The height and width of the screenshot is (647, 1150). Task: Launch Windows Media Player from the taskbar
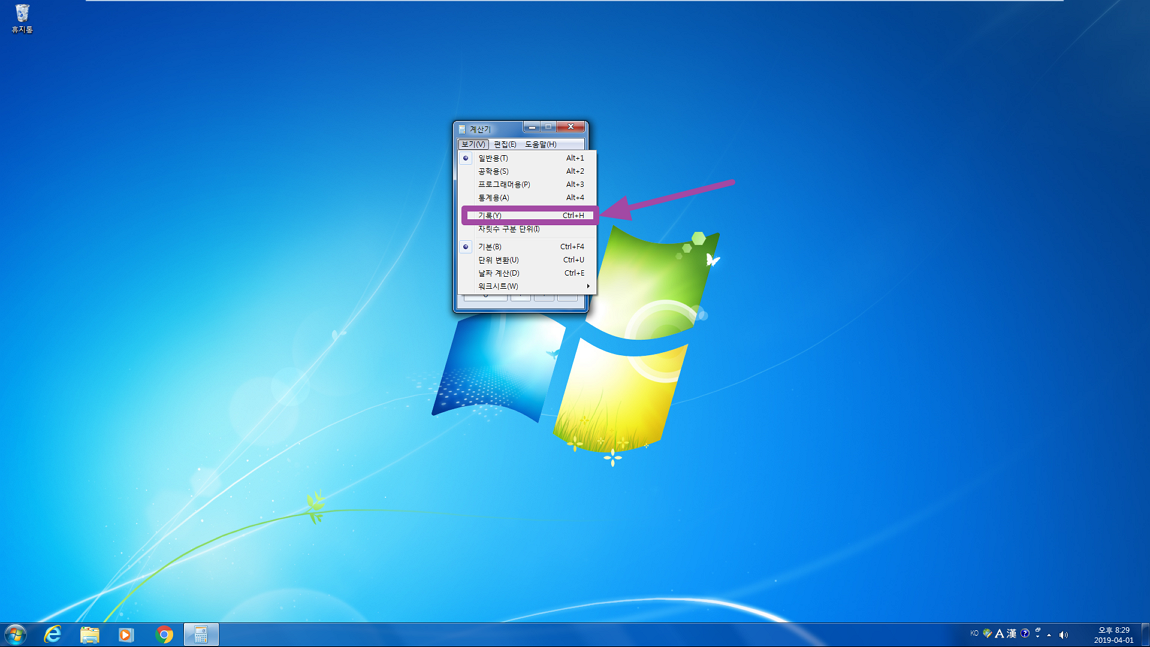click(x=126, y=635)
